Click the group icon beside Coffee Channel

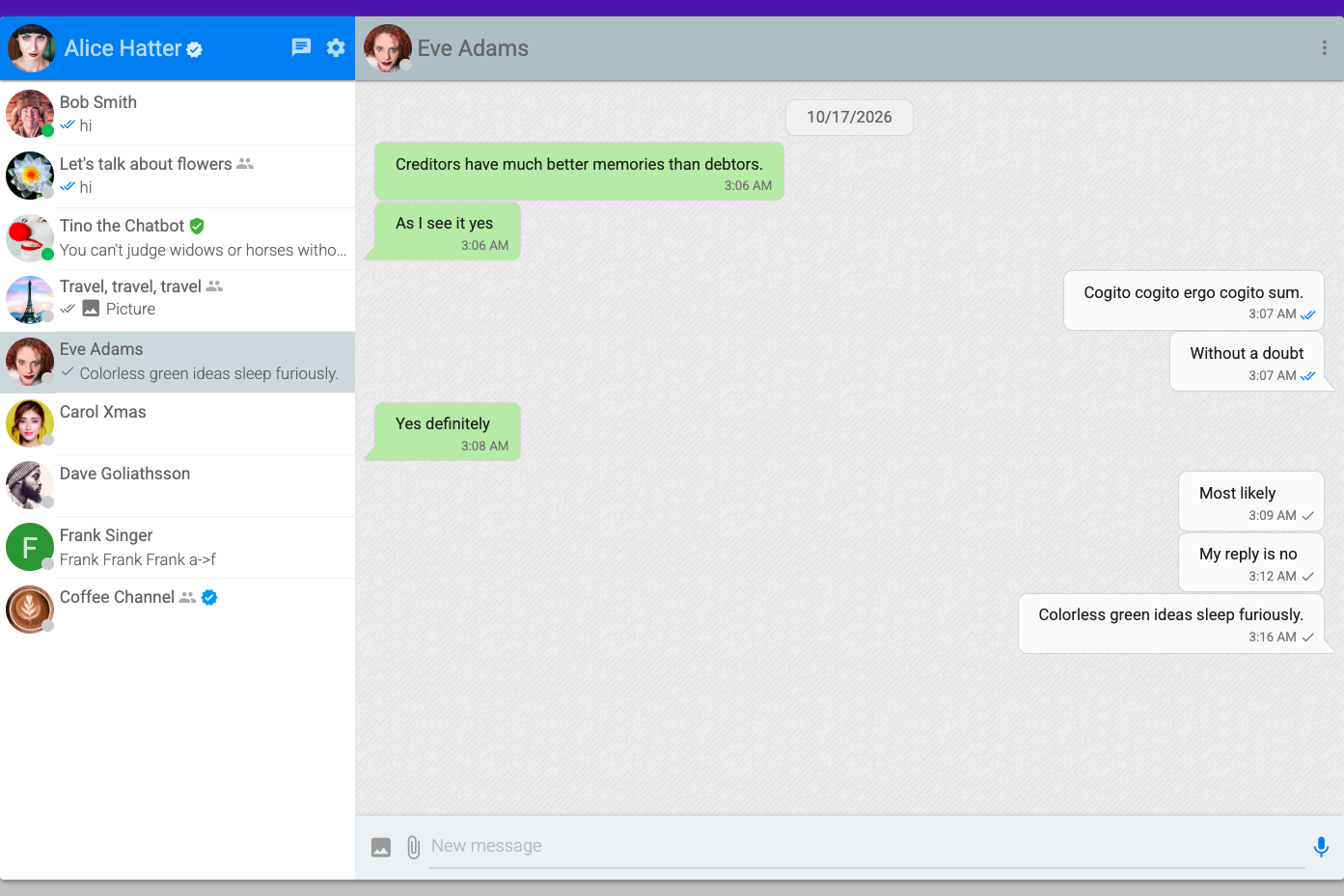187,597
